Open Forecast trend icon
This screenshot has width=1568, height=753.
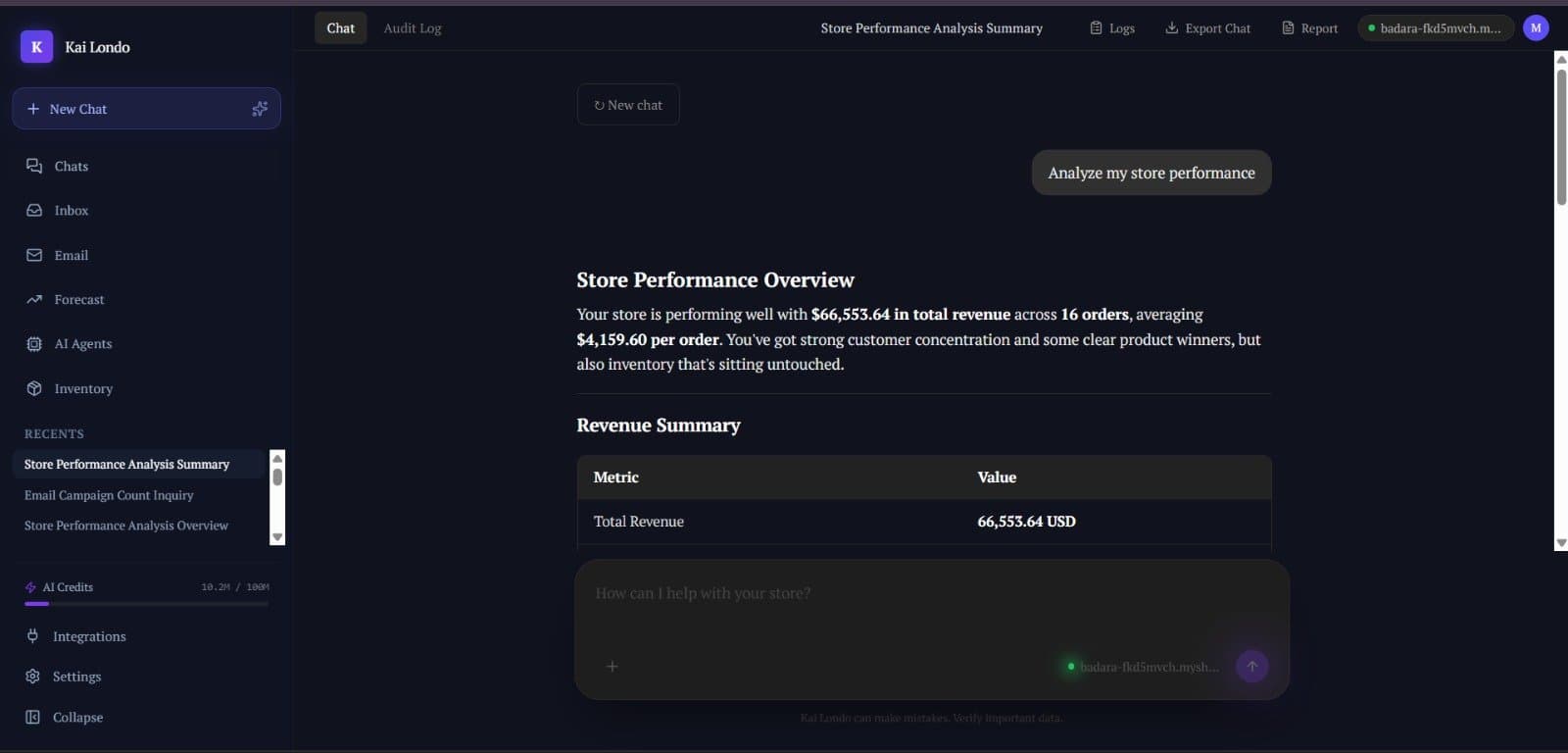tap(34, 299)
